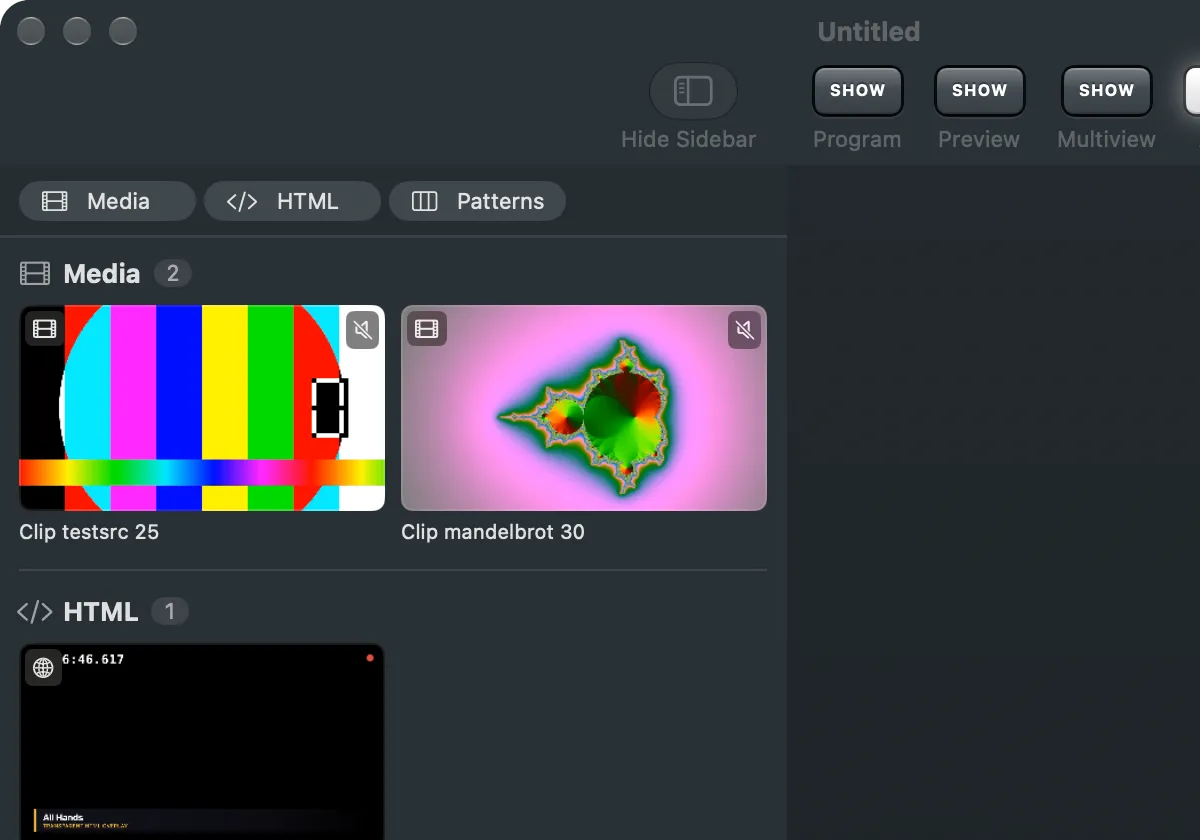Click the film icon in Media header

35,274
